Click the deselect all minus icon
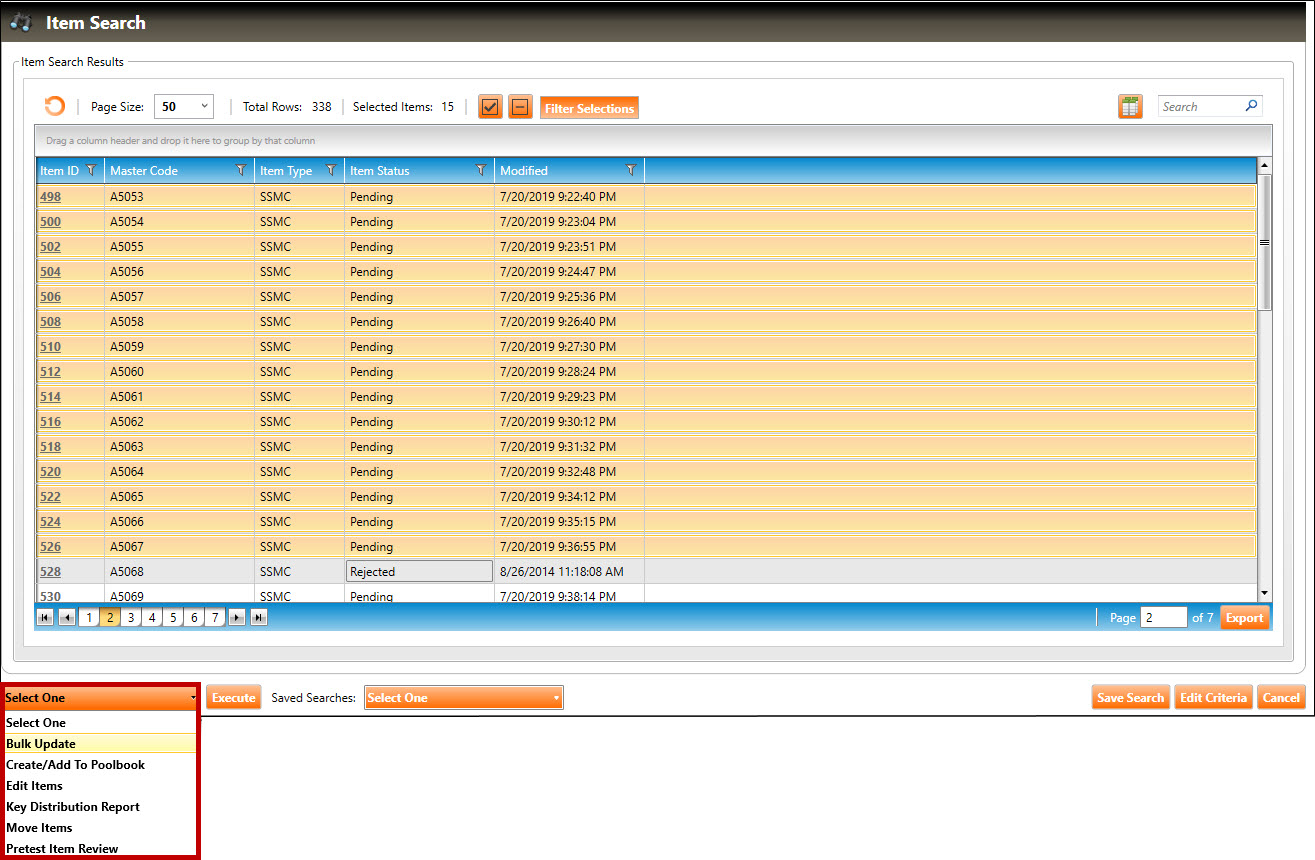The width and height of the screenshot is (1315, 860). [x=520, y=107]
